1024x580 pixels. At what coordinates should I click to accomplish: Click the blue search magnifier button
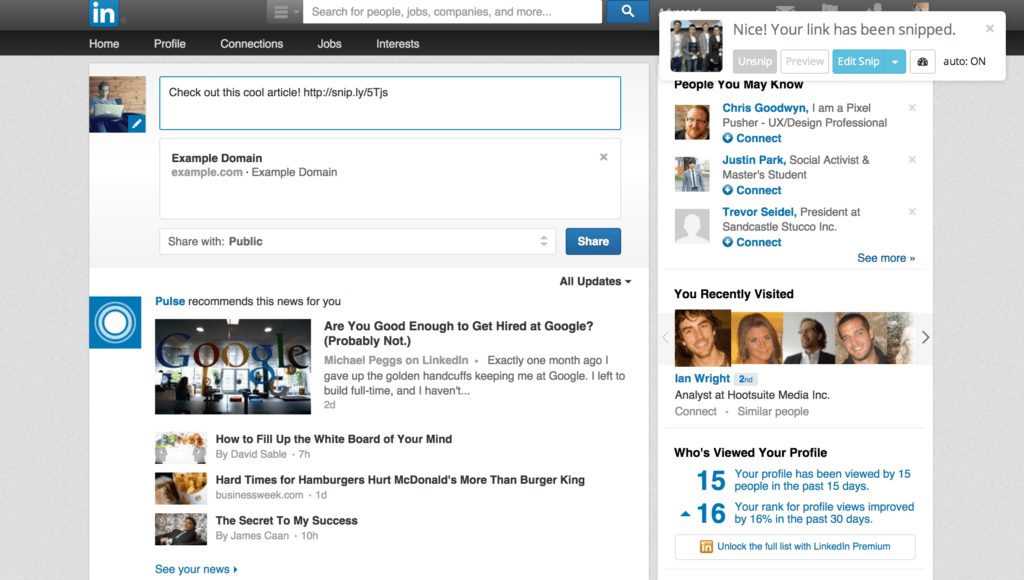627,12
